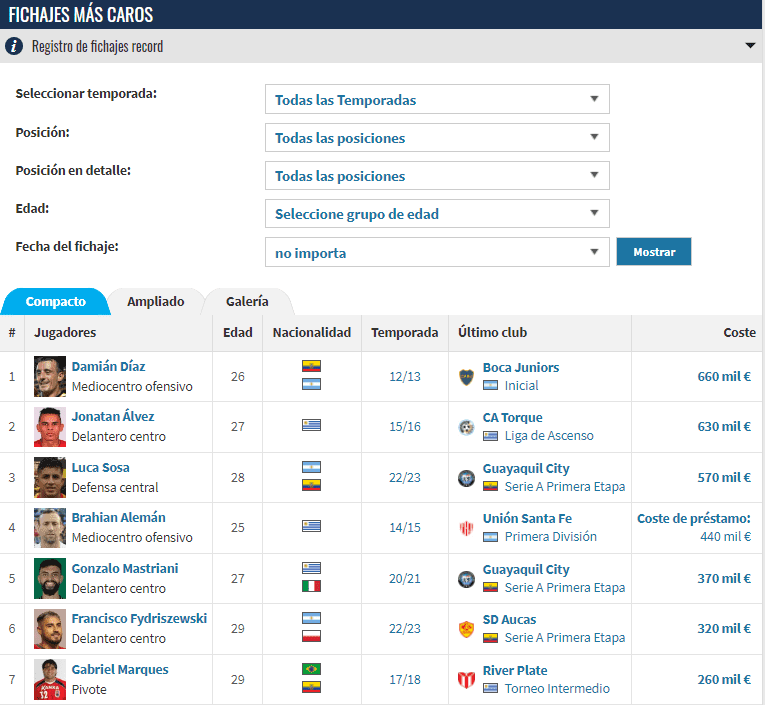Click the Unión Santa Fe club crest icon
This screenshot has width=765, height=705.
466,528
